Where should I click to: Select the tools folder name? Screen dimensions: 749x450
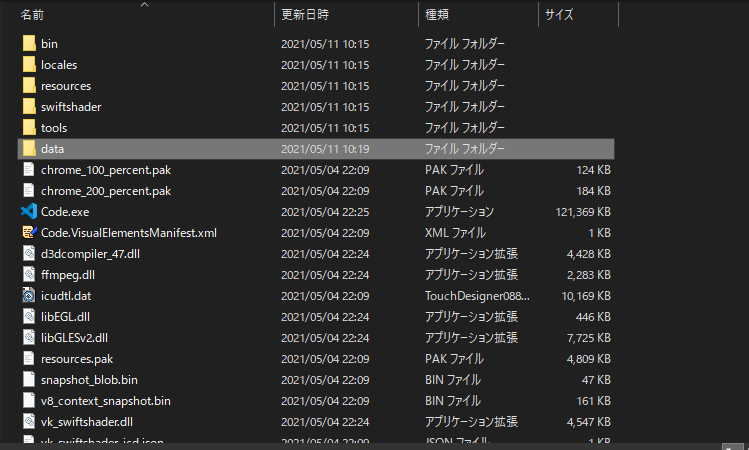pos(54,128)
